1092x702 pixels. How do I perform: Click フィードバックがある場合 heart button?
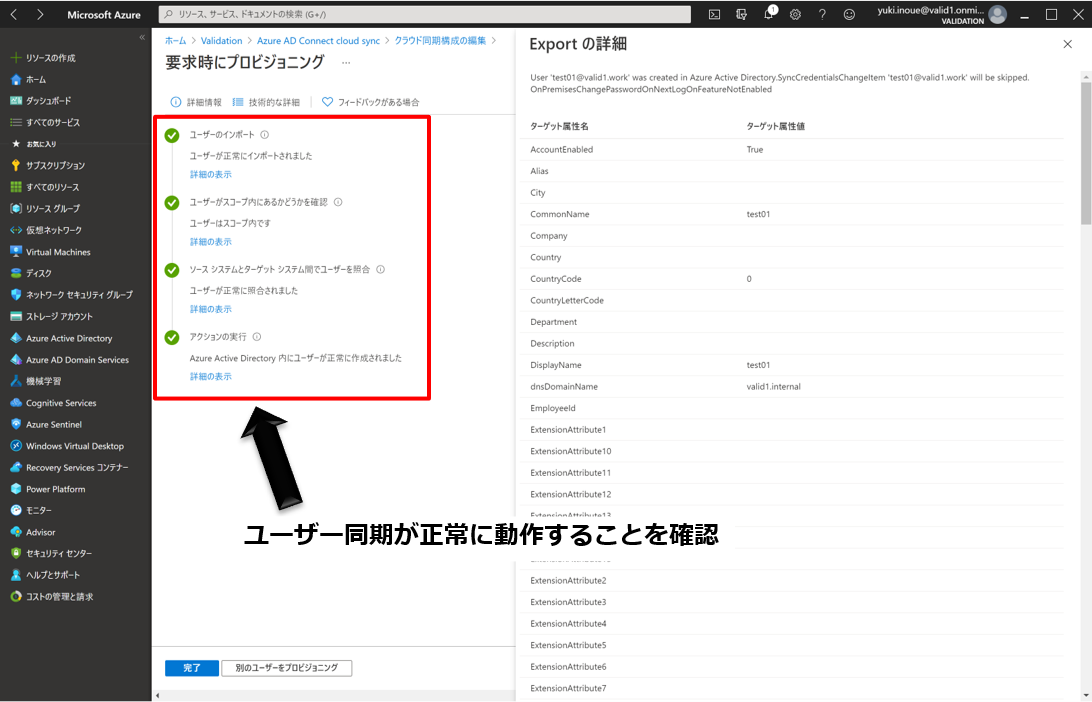pos(370,102)
